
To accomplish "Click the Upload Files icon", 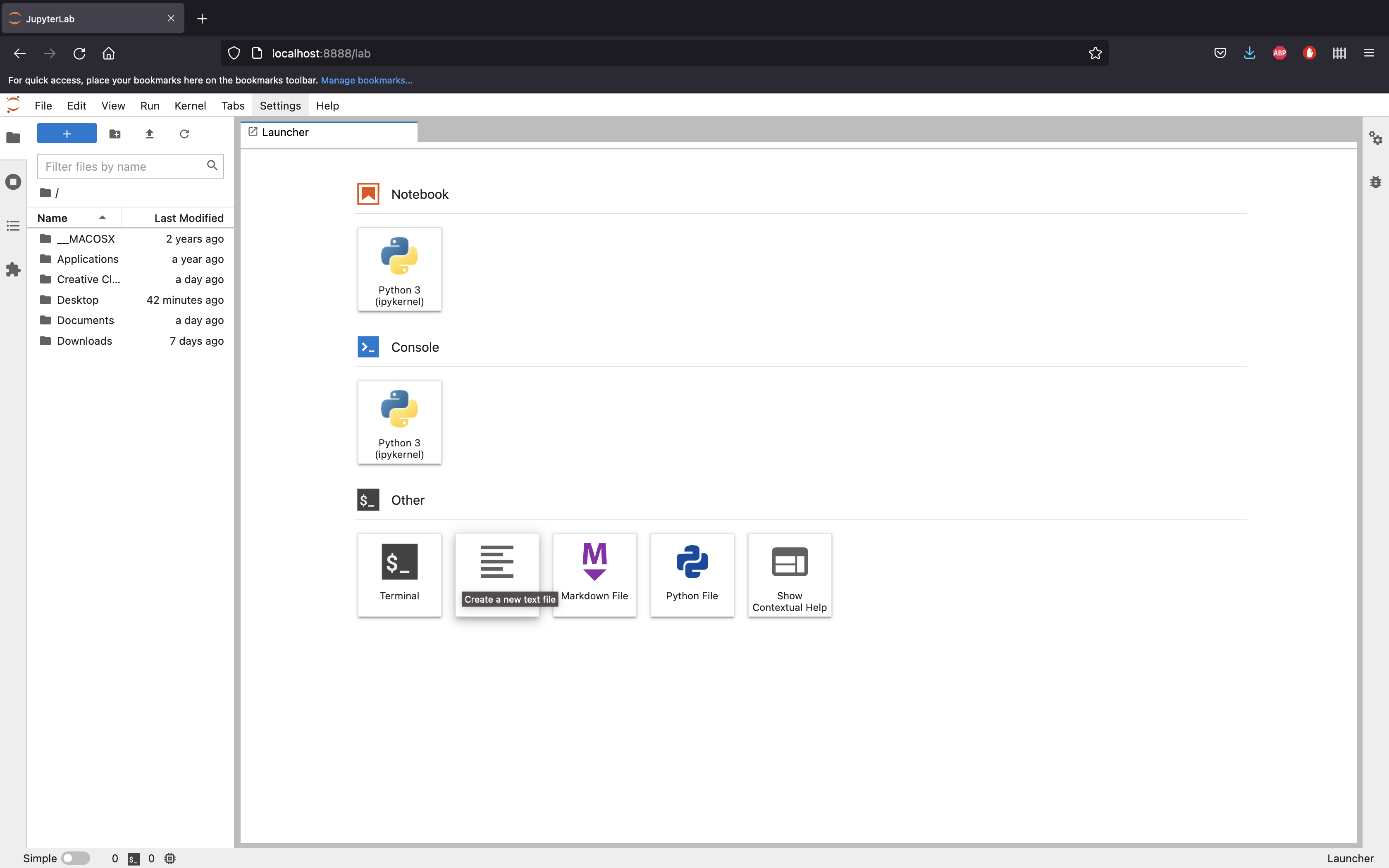I will (x=150, y=134).
